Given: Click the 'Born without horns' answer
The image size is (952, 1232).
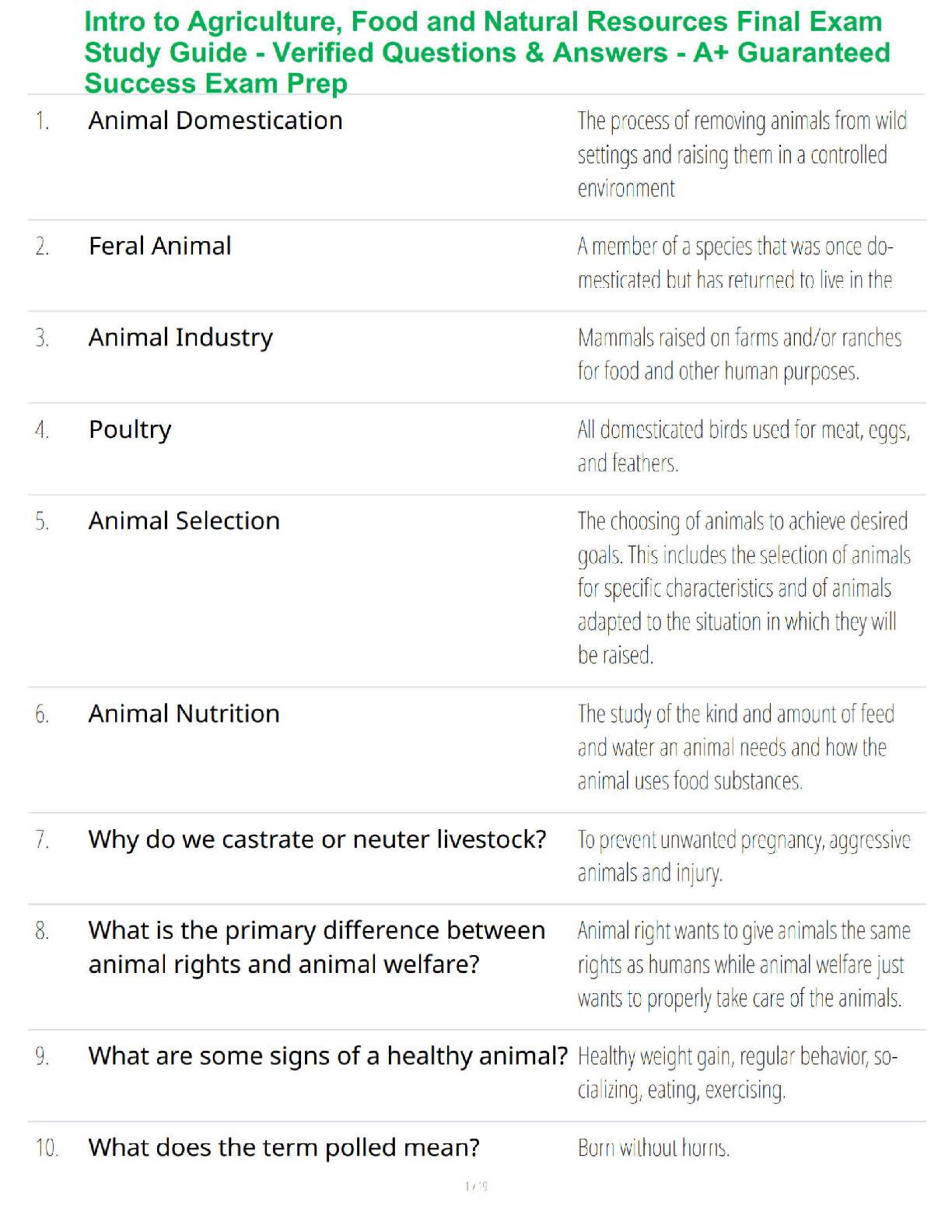Looking at the screenshot, I should (x=653, y=1148).
